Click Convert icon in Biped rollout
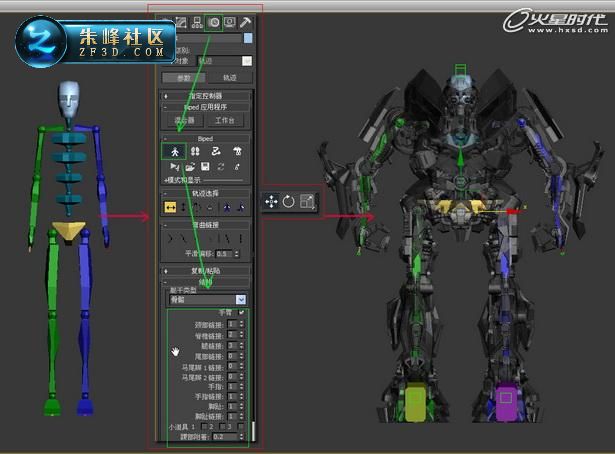This screenshot has height=454, width=615. [221, 167]
